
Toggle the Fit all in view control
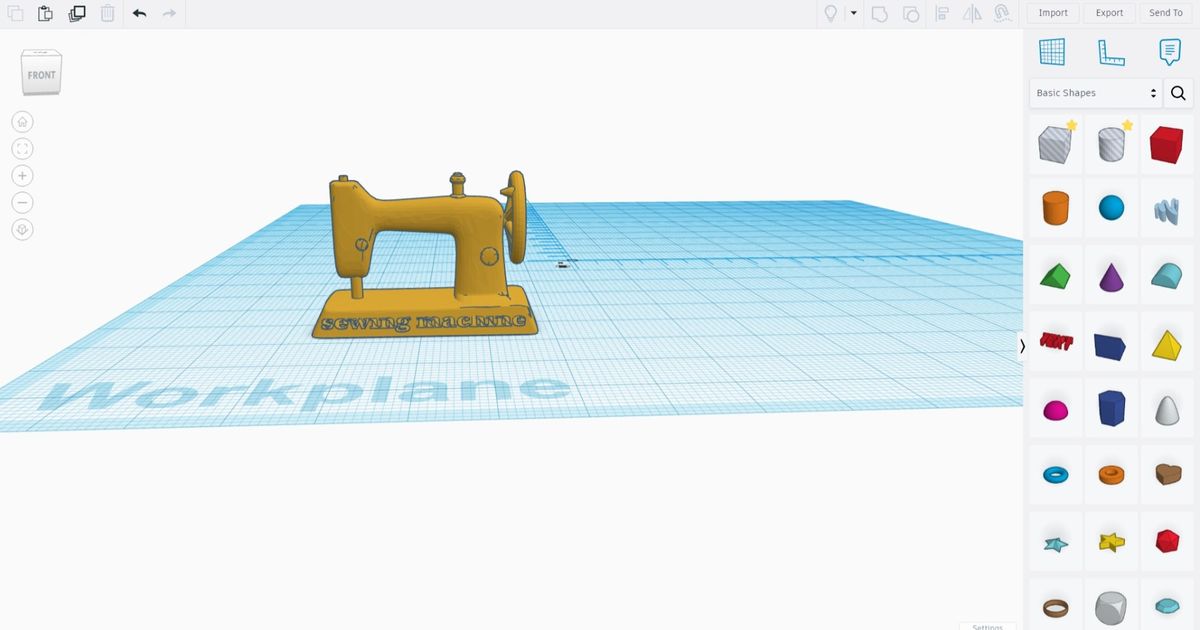pos(22,148)
